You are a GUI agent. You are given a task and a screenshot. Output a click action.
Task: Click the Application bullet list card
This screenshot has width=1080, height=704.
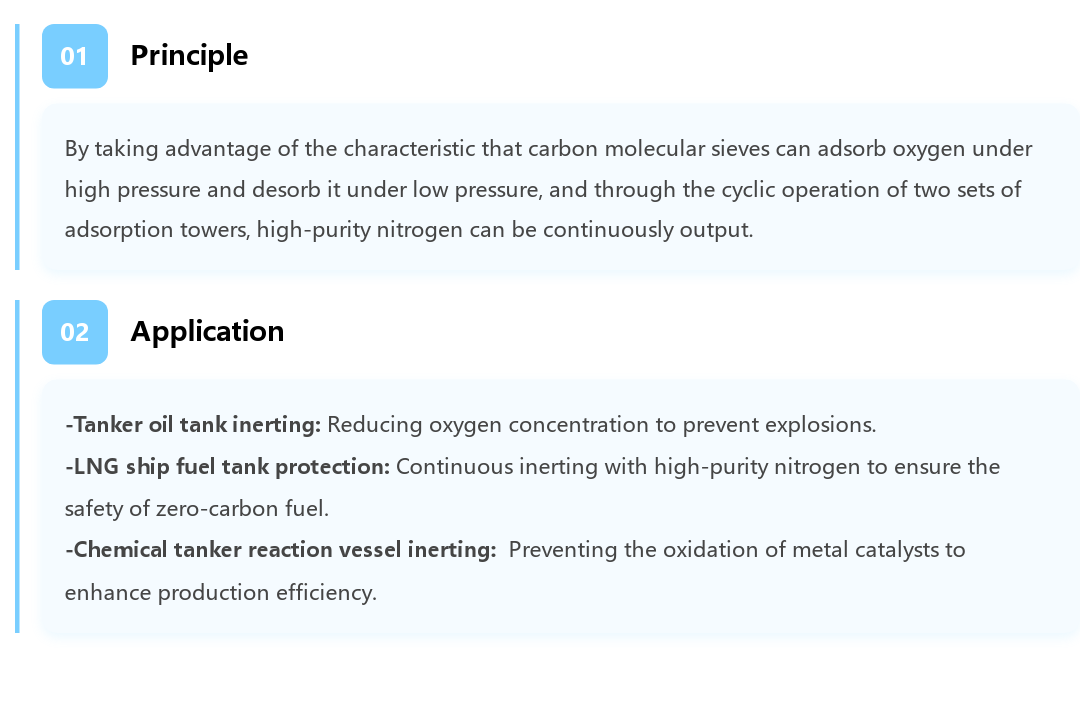point(560,506)
